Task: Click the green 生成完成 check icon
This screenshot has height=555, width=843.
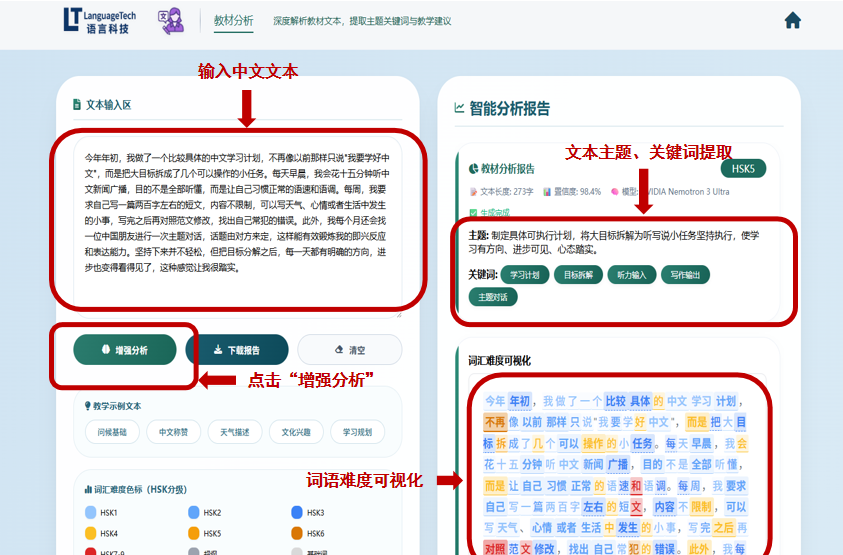Action: click(x=473, y=213)
